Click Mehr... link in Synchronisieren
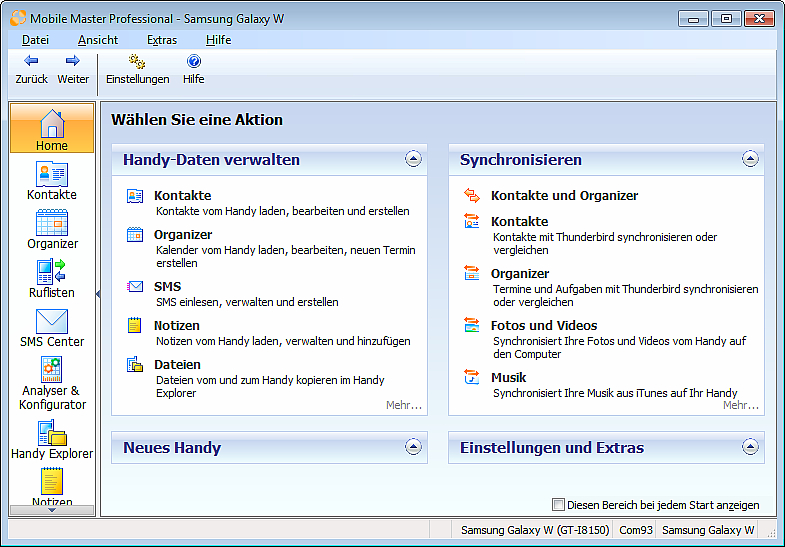The image size is (785, 547). 740,405
